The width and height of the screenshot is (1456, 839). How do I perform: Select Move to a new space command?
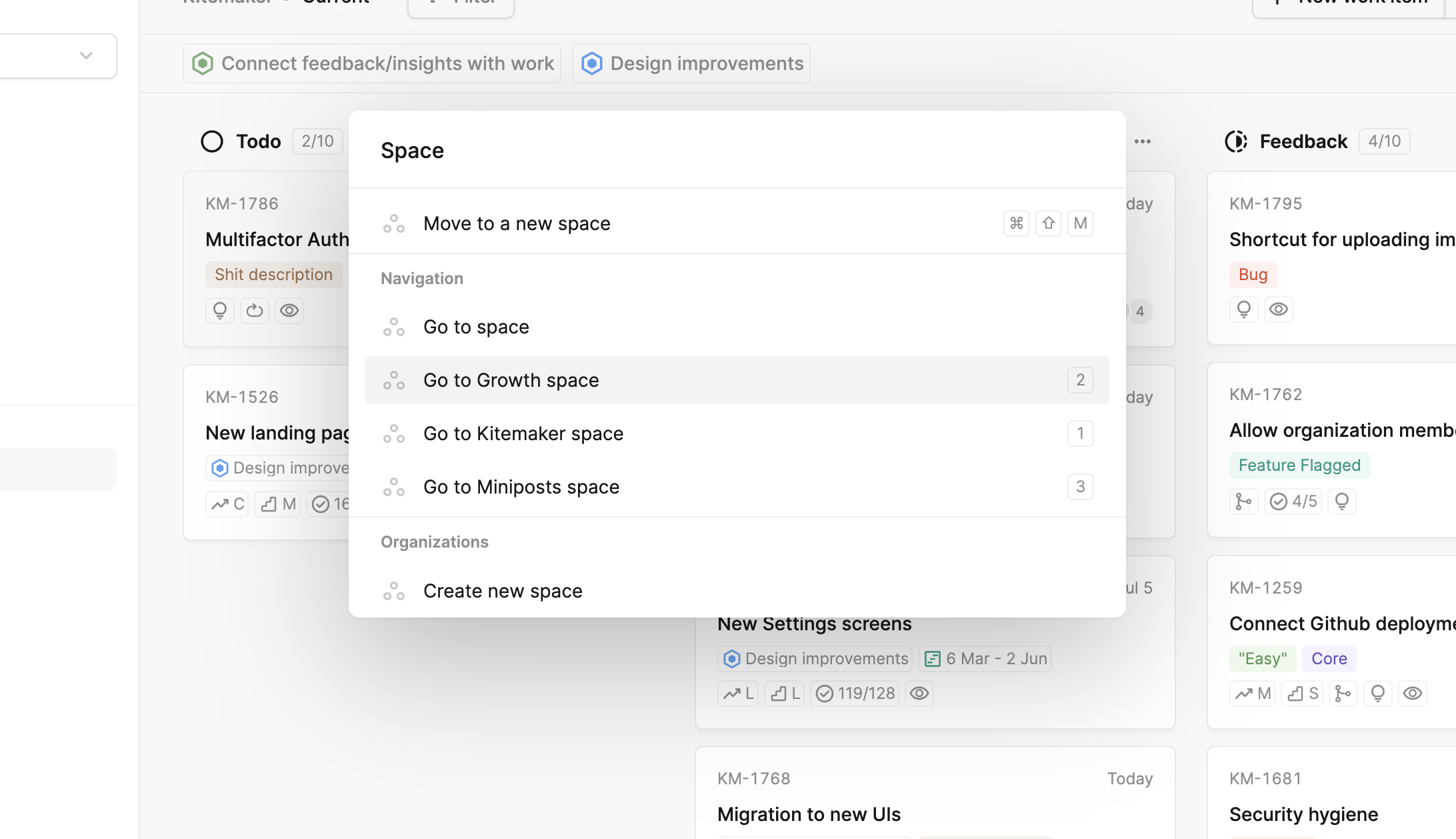click(x=737, y=223)
